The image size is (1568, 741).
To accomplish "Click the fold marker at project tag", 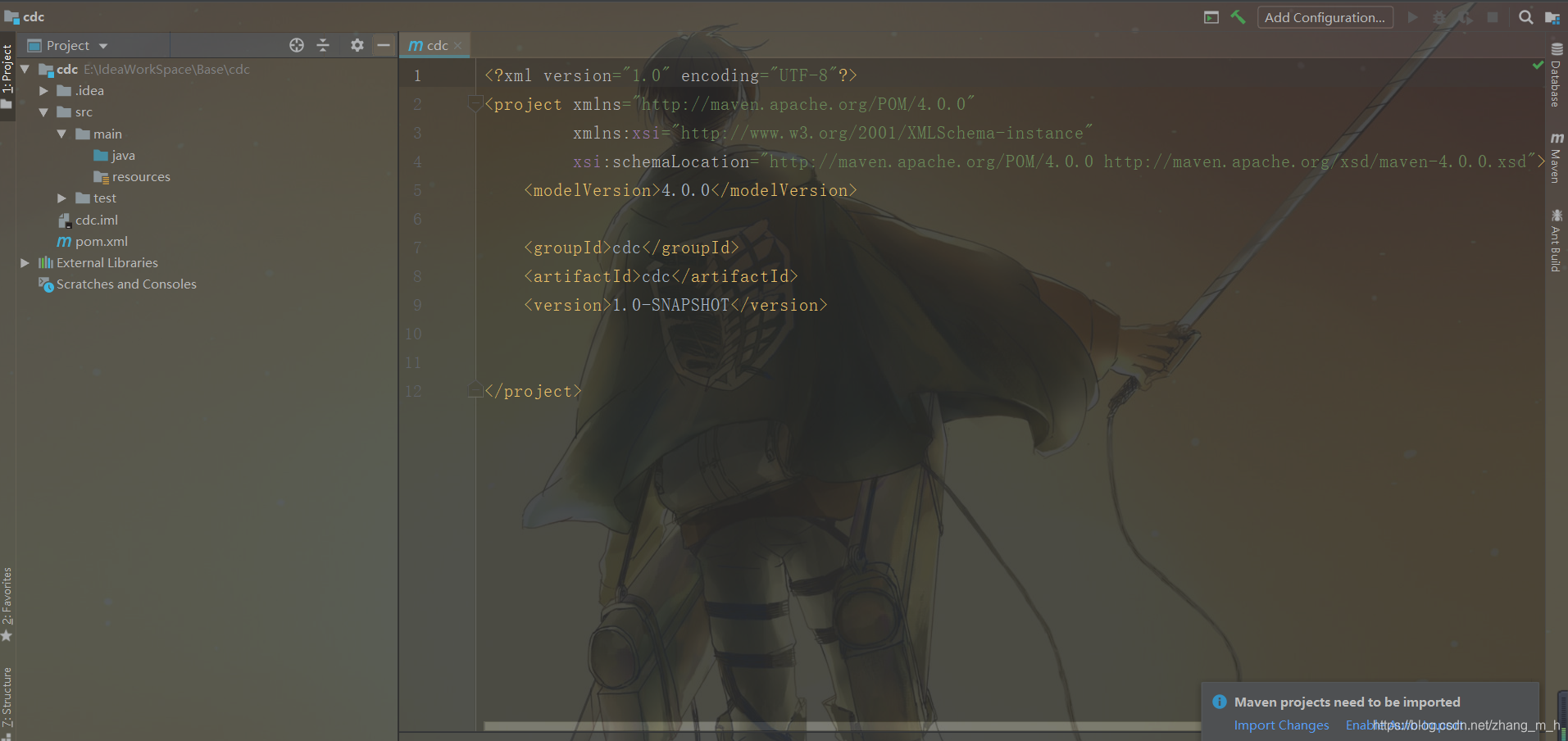I will pos(475,104).
